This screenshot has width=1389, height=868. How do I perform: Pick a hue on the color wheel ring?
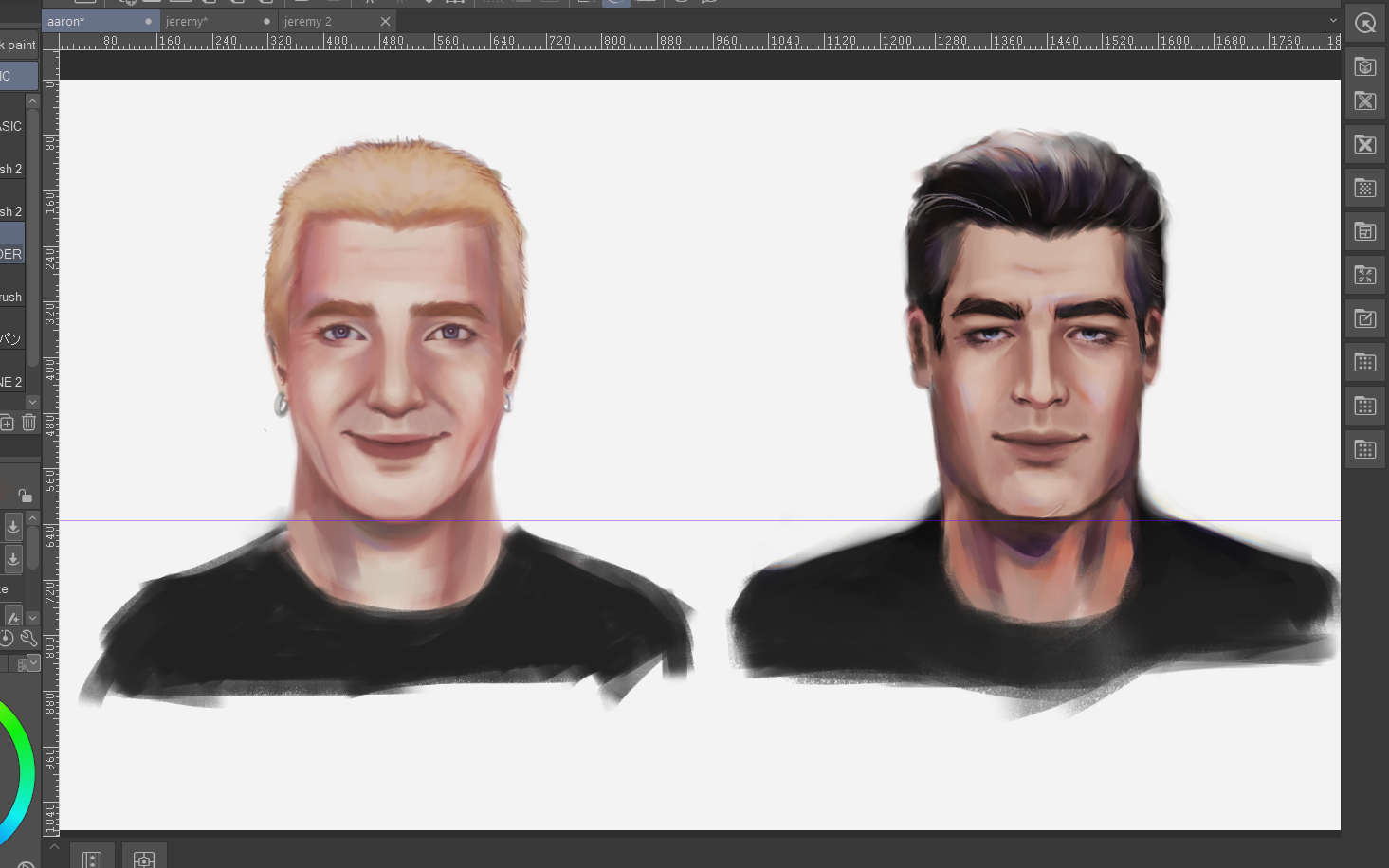pyautogui.click(x=26, y=768)
